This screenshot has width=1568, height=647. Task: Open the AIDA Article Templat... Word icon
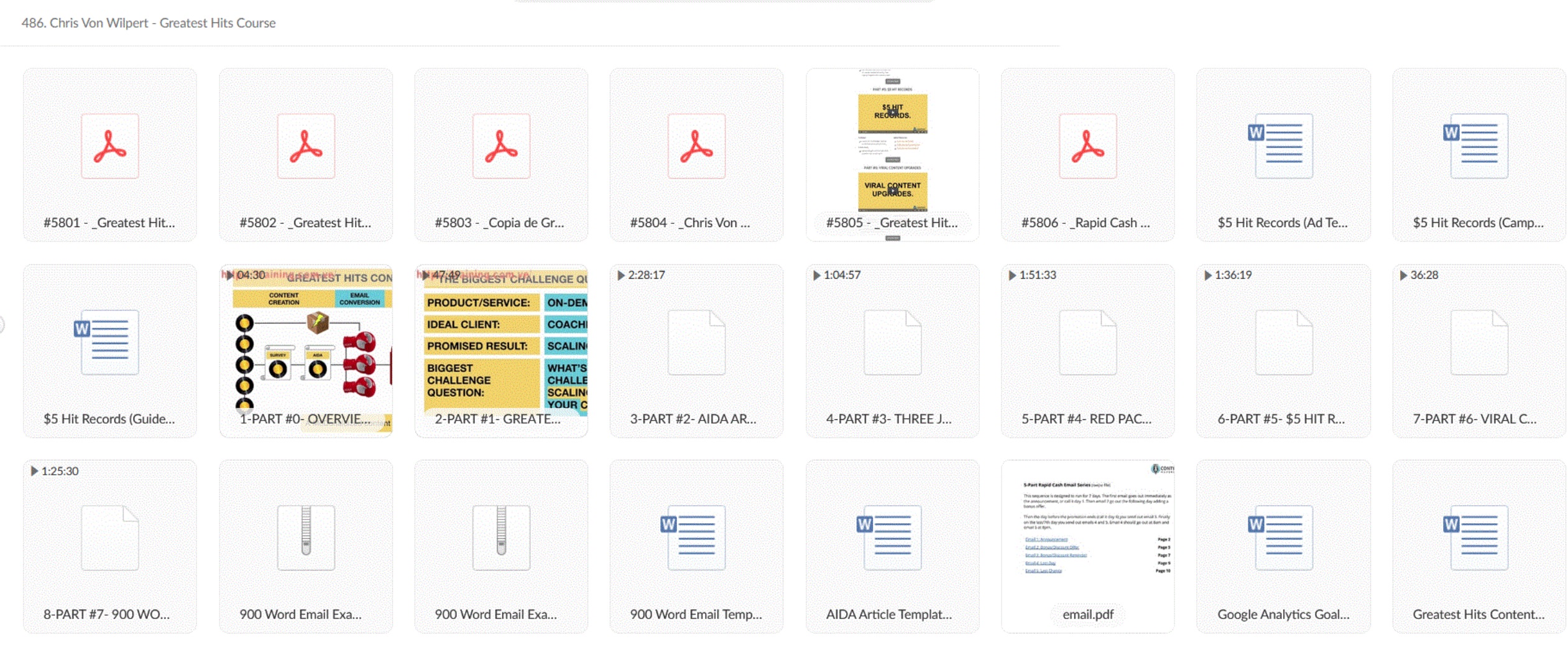888,538
